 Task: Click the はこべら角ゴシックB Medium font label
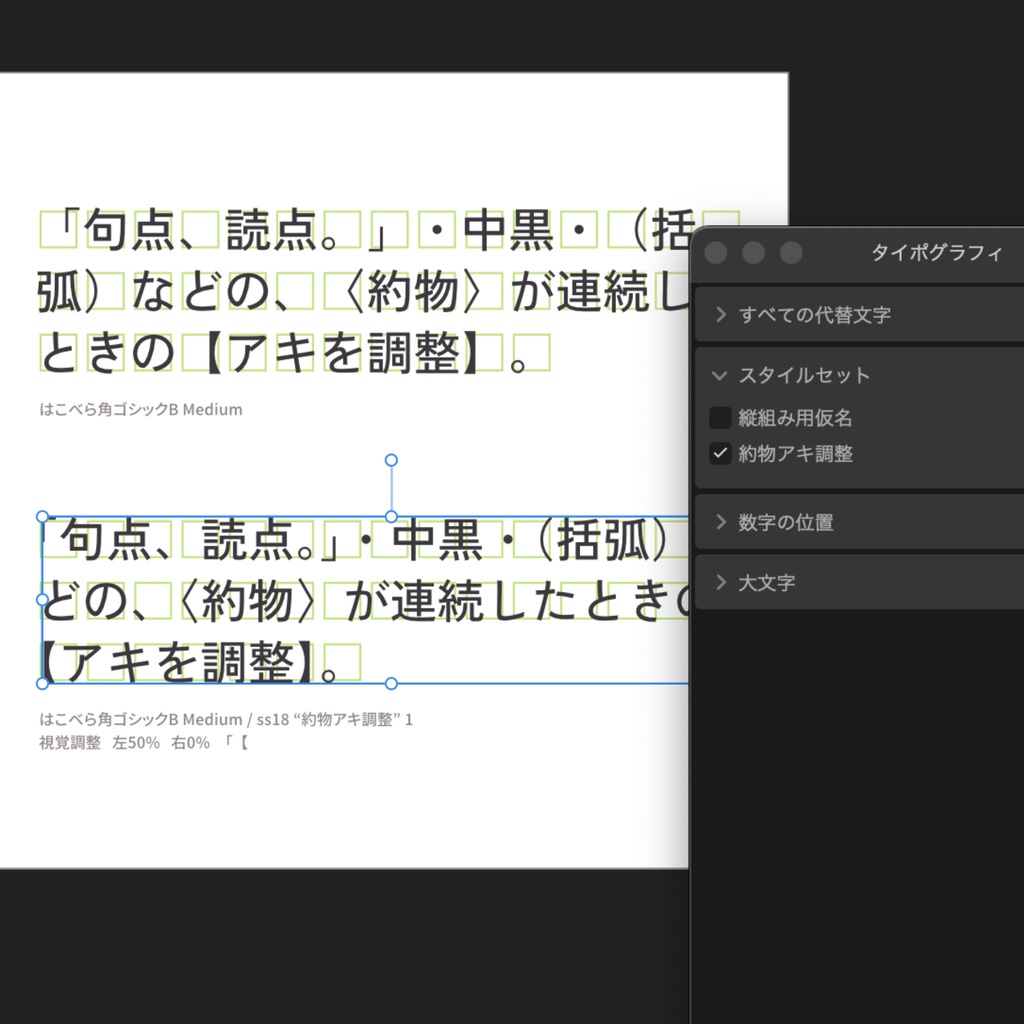click(140, 409)
